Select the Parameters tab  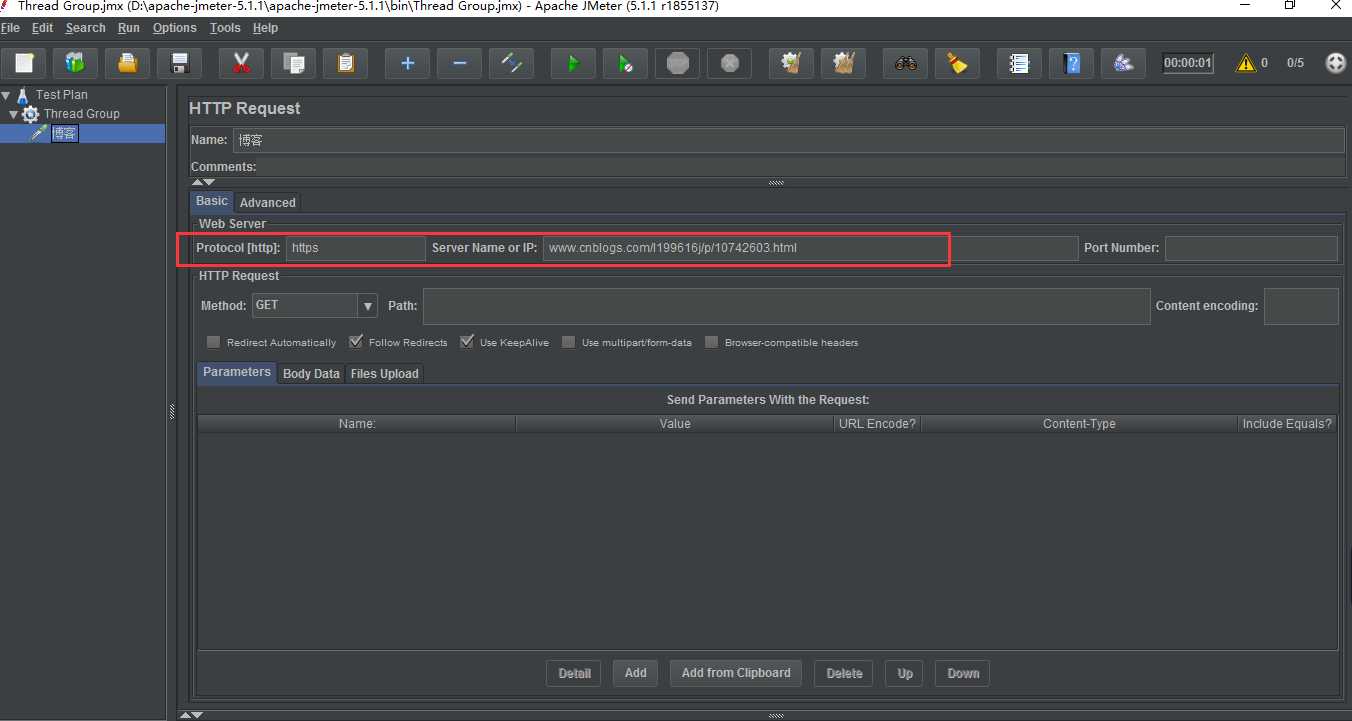237,372
